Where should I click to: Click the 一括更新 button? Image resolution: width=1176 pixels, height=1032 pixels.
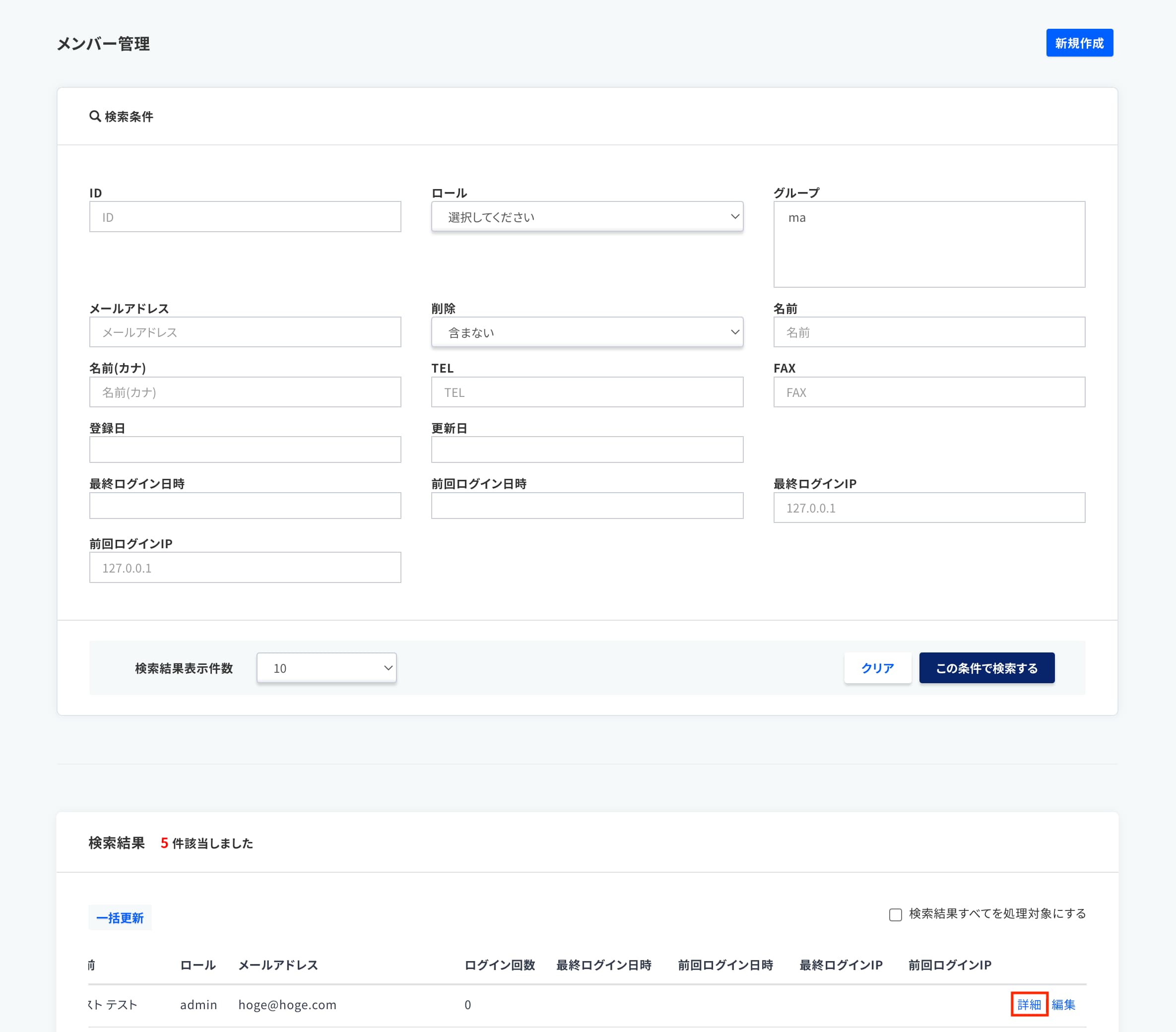click(x=120, y=917)
